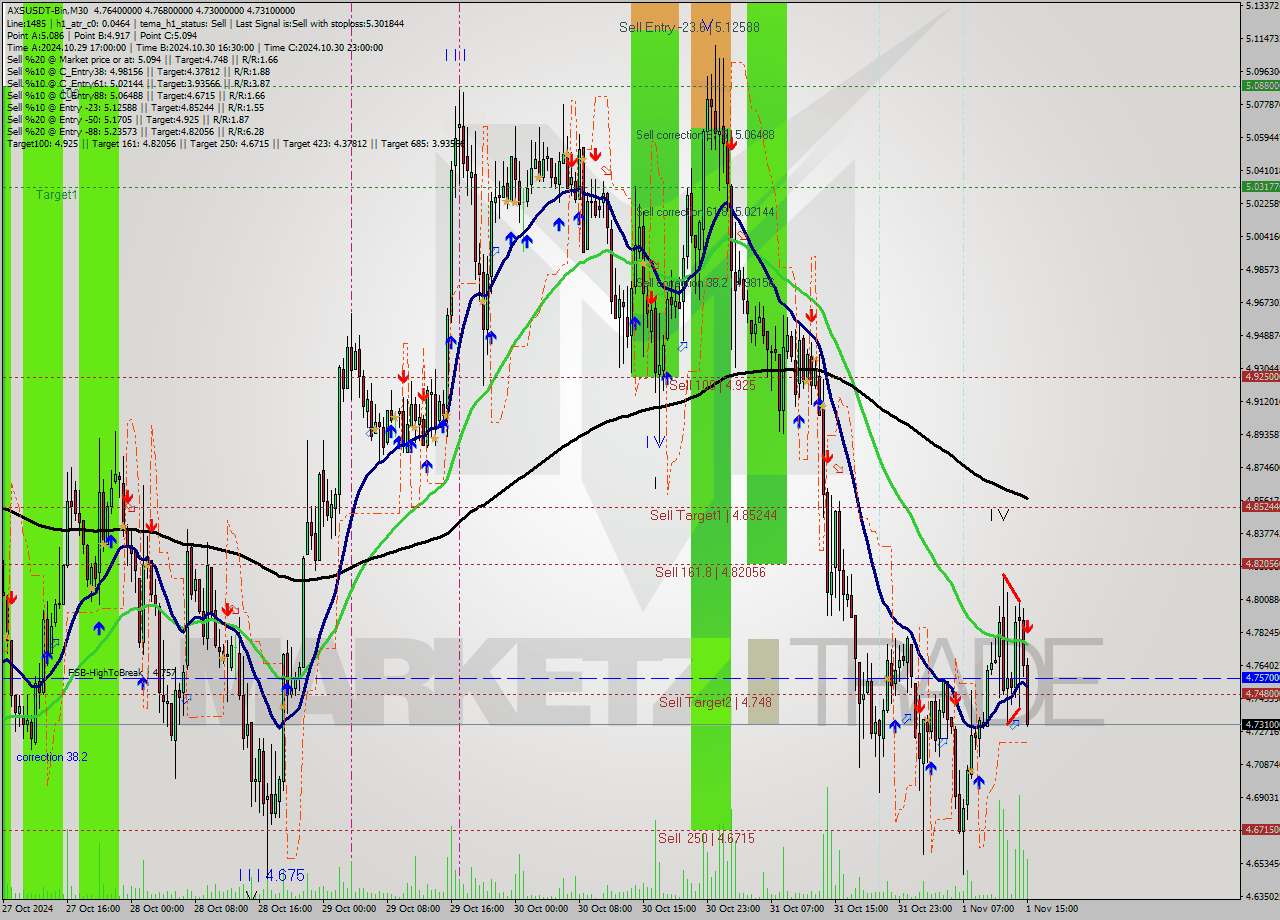Screen dimensions: 1280x920
Task: Click the blue 'correction 38.2' label
Action: [x=51, y=757]
